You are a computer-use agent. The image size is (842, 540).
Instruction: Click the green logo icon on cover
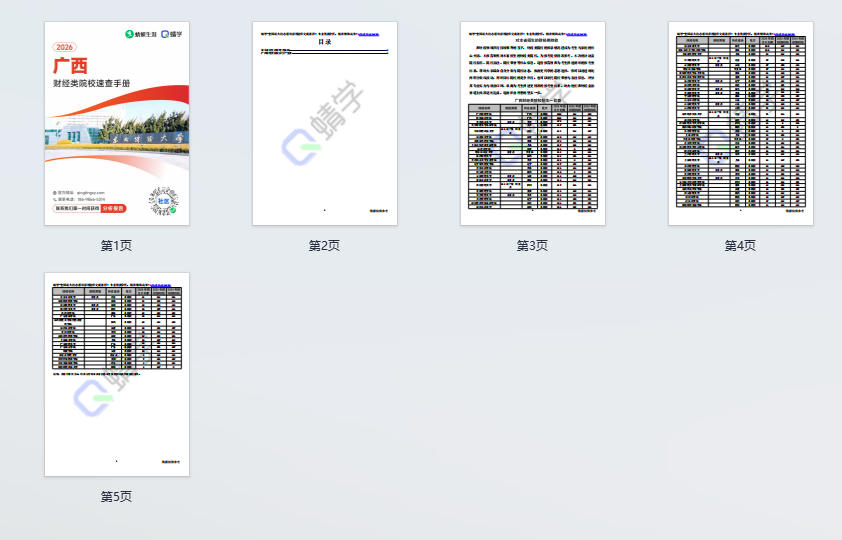click(129, 34)
